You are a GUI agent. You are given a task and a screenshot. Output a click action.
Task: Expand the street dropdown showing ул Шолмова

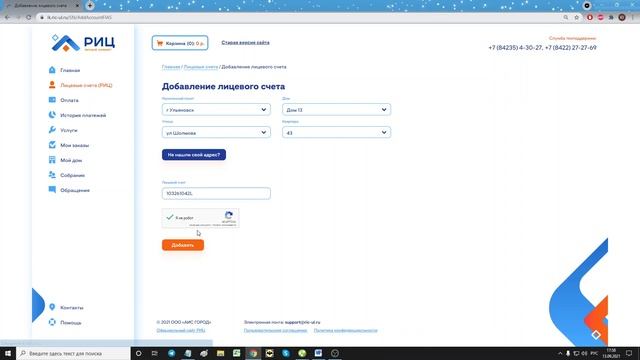tap(216, 132)
